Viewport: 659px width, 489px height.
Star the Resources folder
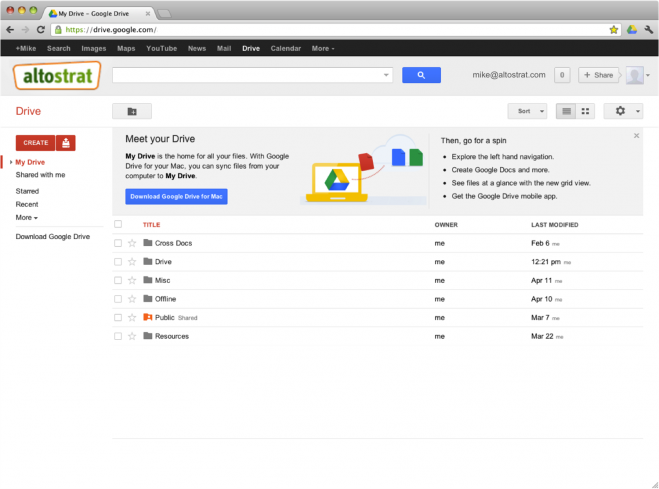pyautogui.click(x=132, y=336)
